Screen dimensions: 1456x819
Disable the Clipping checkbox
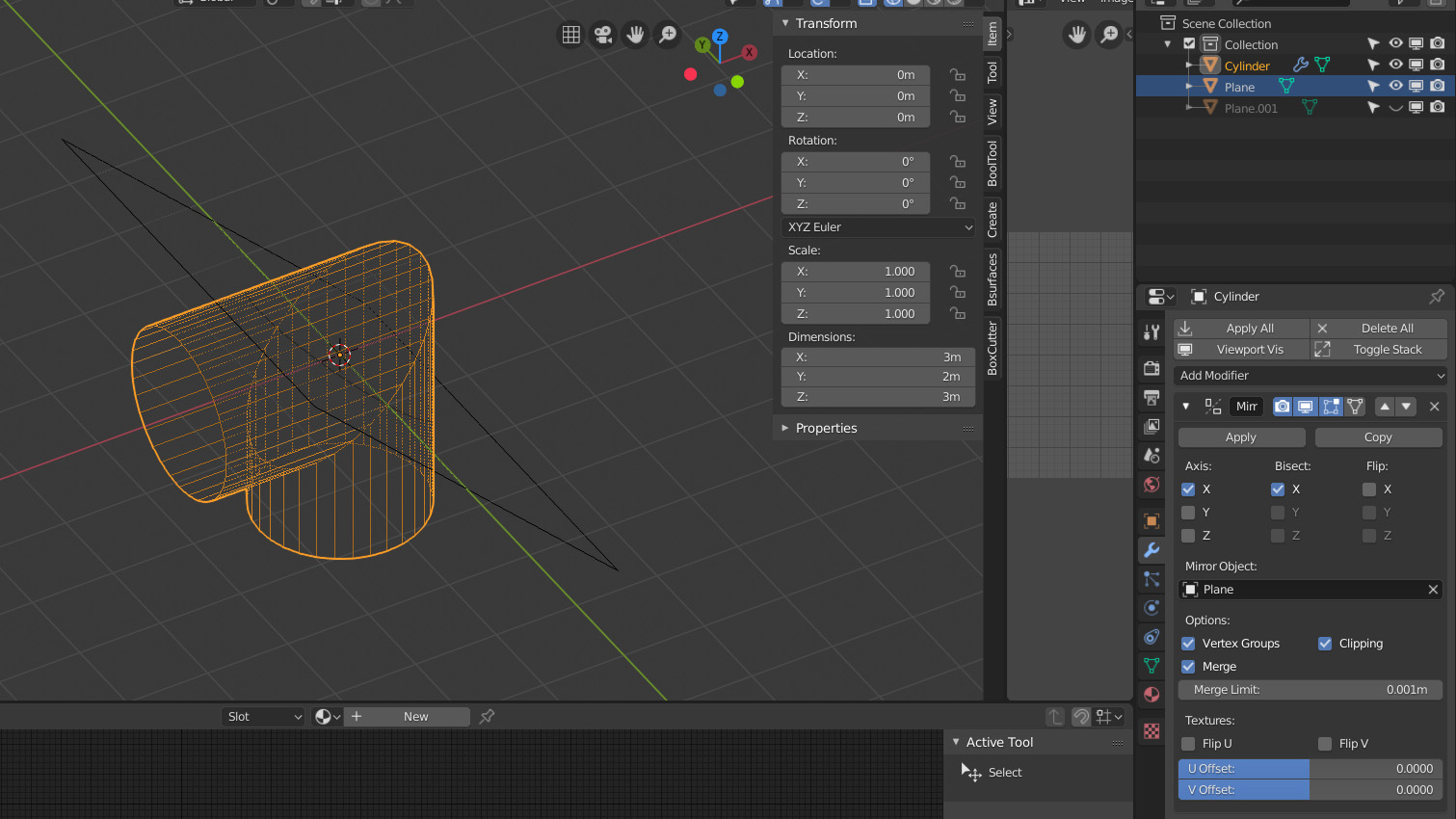(x=1324, y=643)
